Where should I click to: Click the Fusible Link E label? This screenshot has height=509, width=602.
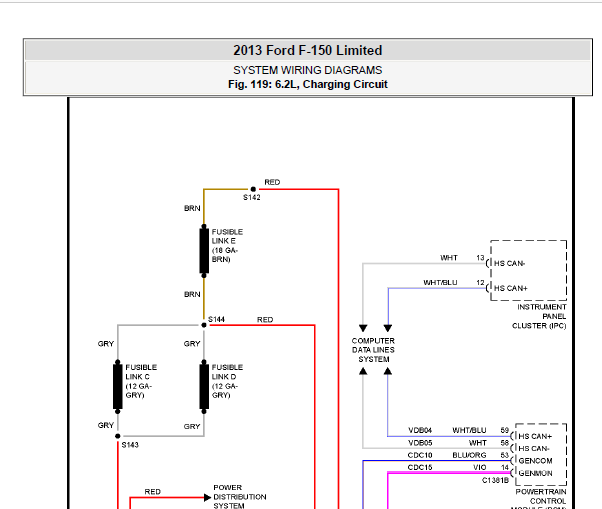[227, 246]
